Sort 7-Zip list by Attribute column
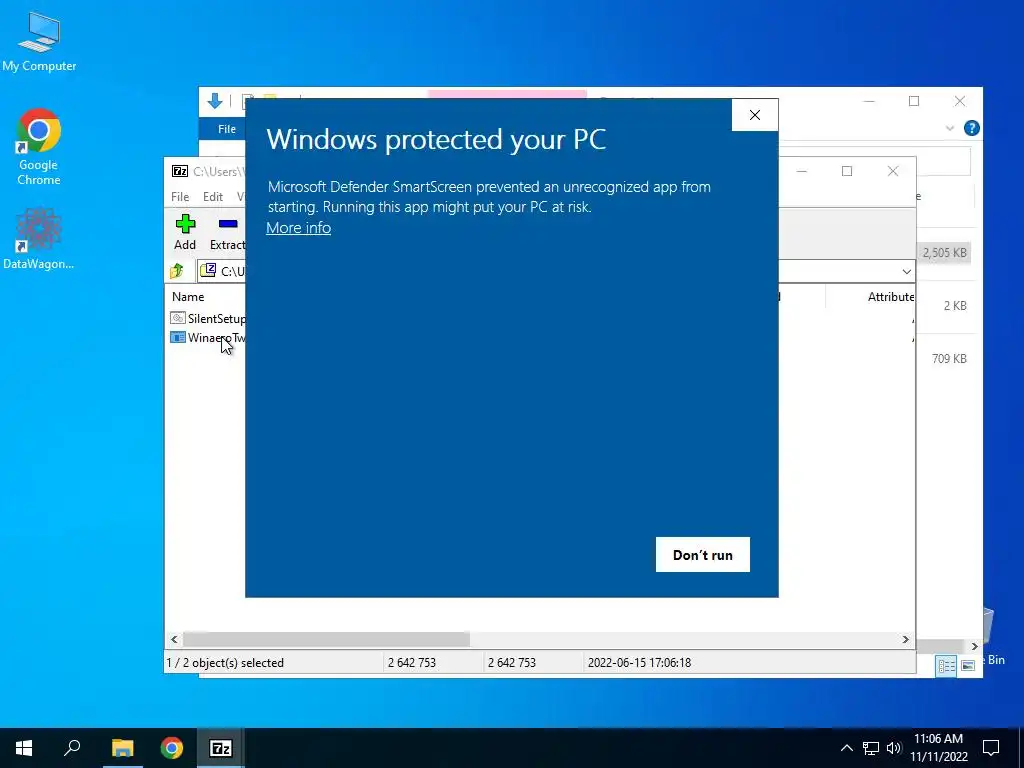Viewport: 1024px width, 768px height. [891, 296]
